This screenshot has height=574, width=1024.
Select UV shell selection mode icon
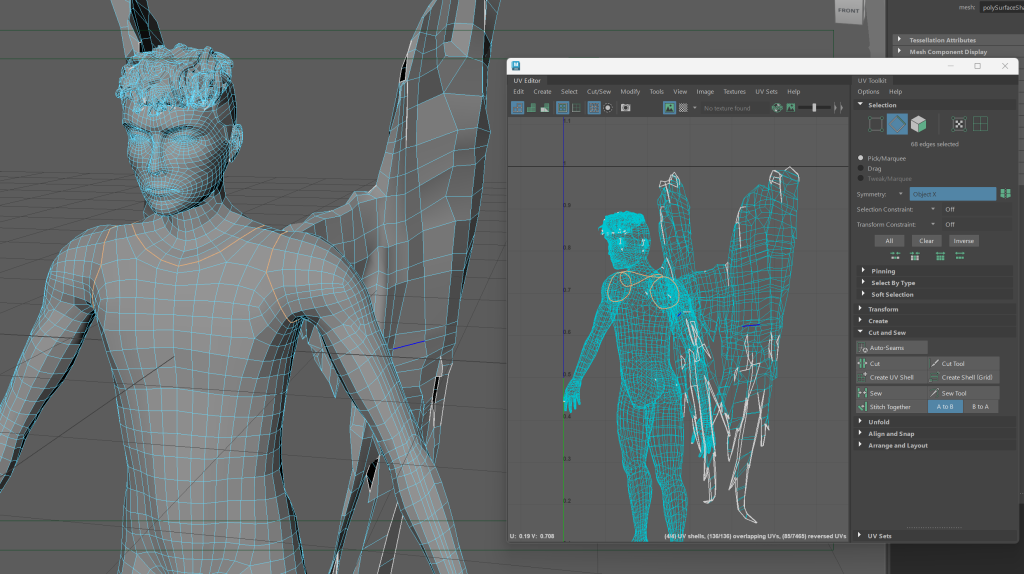(x=981, y=124)
